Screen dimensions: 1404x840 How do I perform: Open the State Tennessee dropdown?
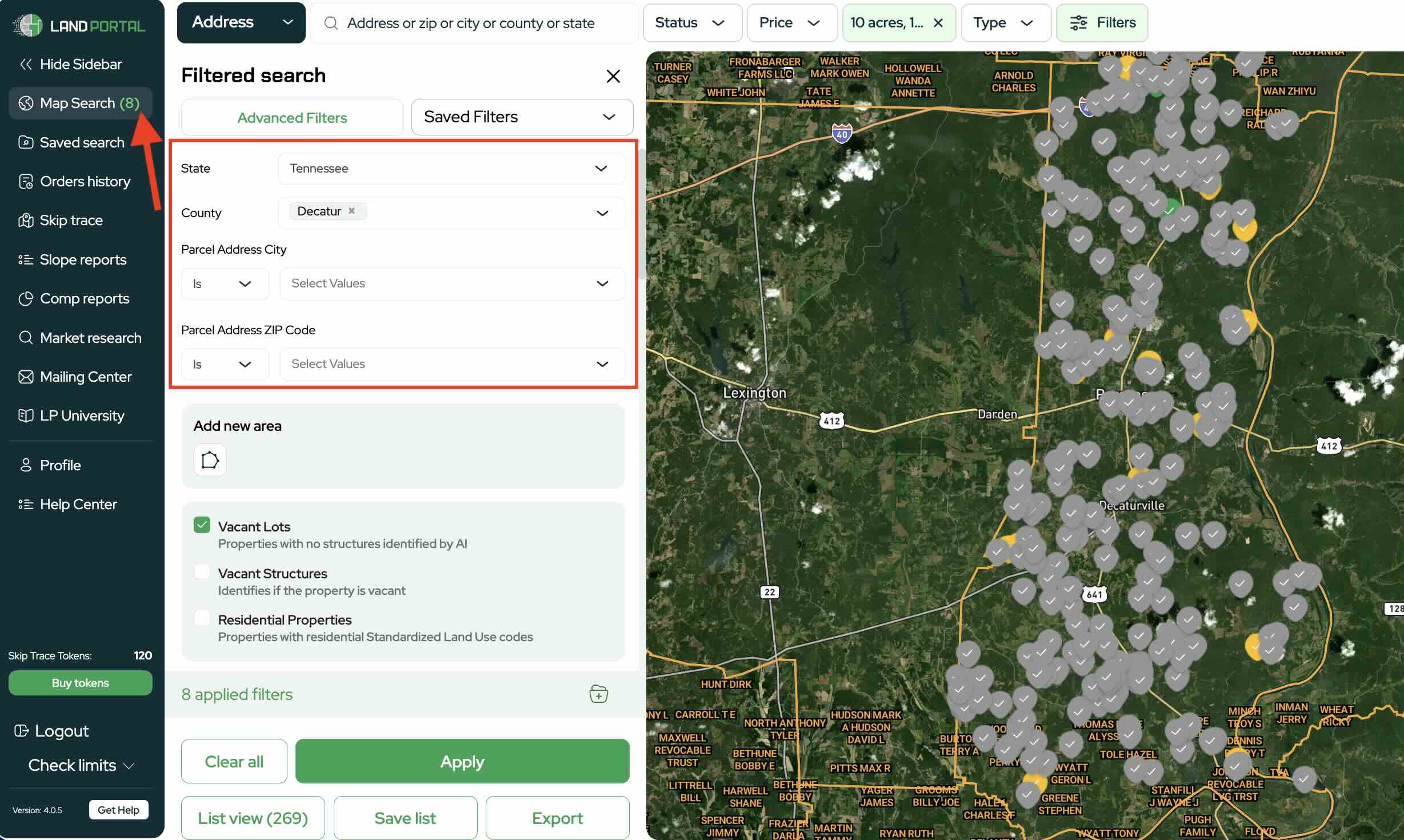tap(451, 169)
